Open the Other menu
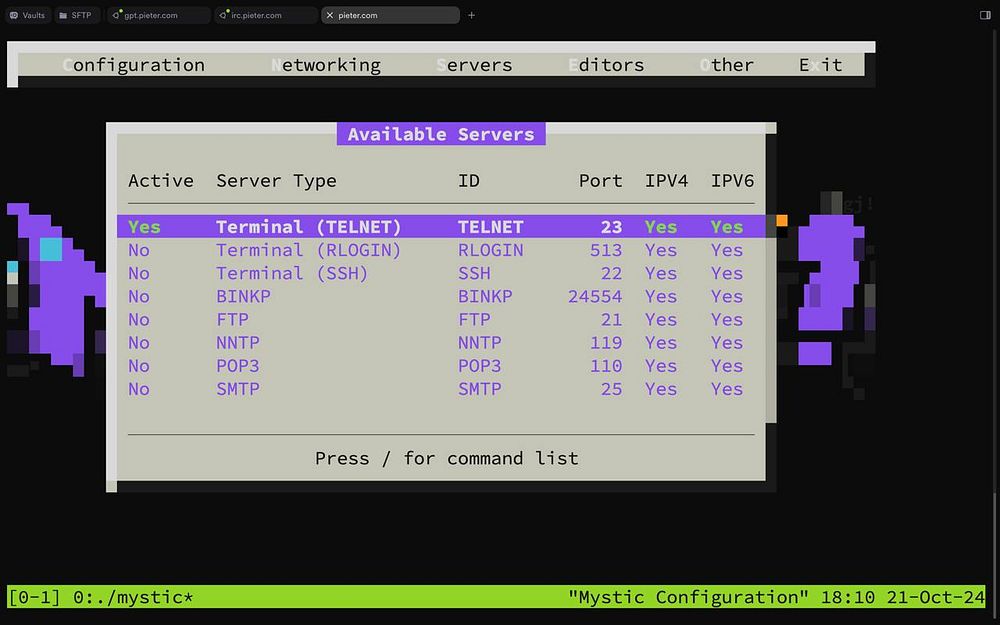This screenshot has height=625, width=1000. point(727,65)
